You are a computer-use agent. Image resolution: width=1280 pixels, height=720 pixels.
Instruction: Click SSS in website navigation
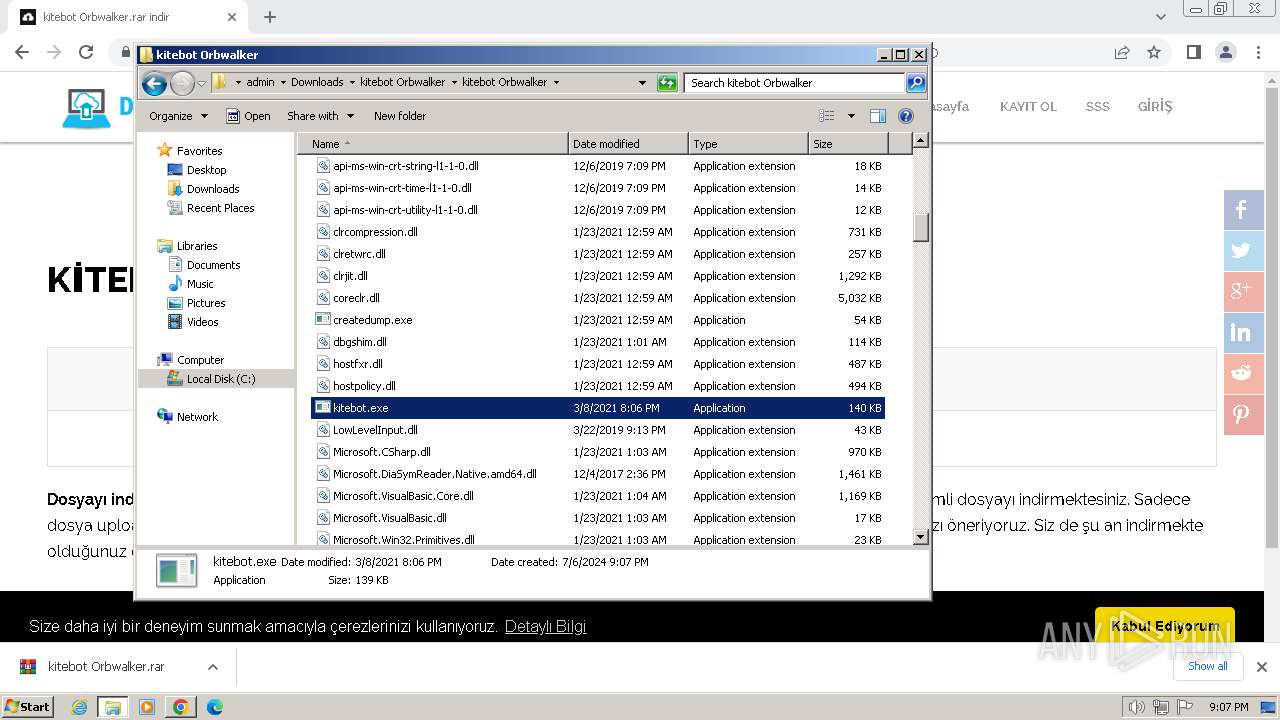pyautogui.click(x=1098, y=106)
